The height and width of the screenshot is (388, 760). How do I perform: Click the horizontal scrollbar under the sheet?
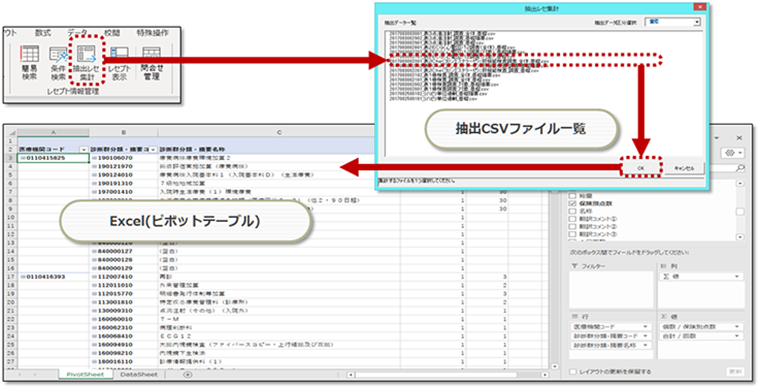(x=448, y=375)
